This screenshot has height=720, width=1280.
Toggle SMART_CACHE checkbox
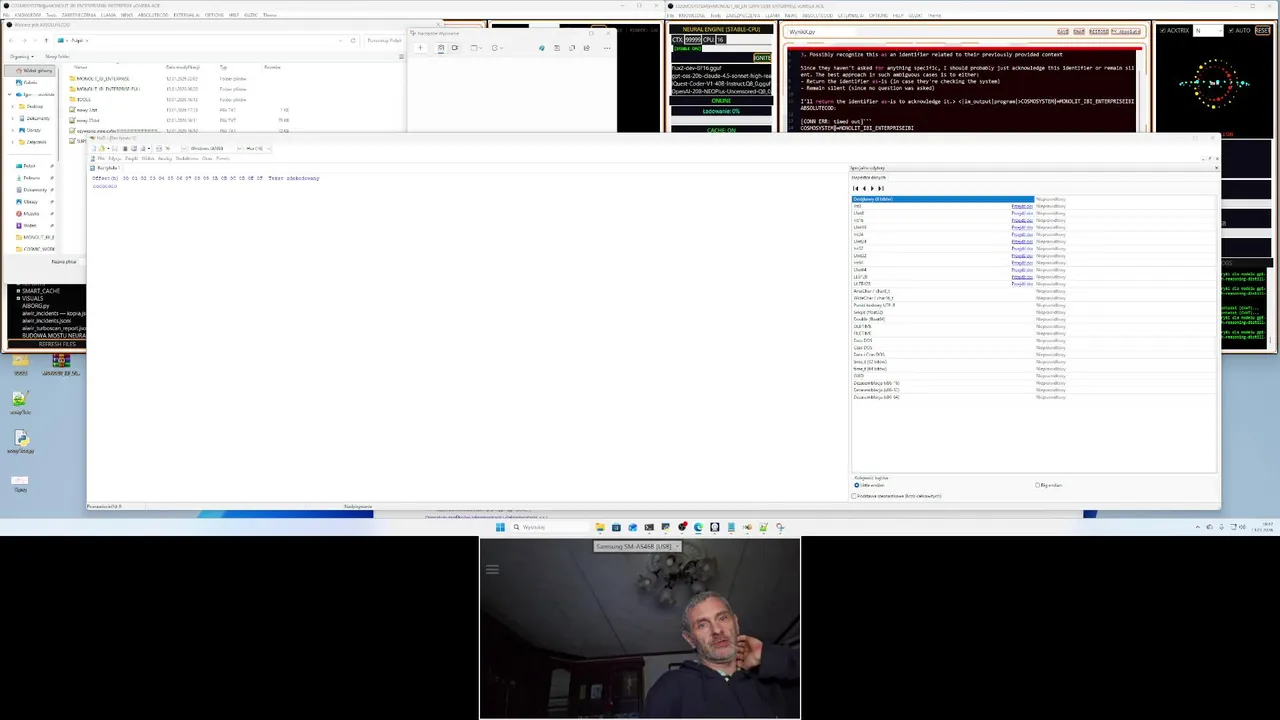pyautogui.click(x=18, y=291)
